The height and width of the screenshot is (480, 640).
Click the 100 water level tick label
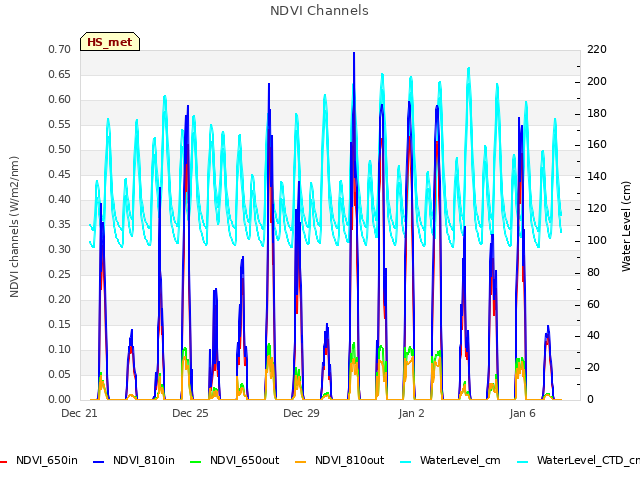tap(597, 240)
